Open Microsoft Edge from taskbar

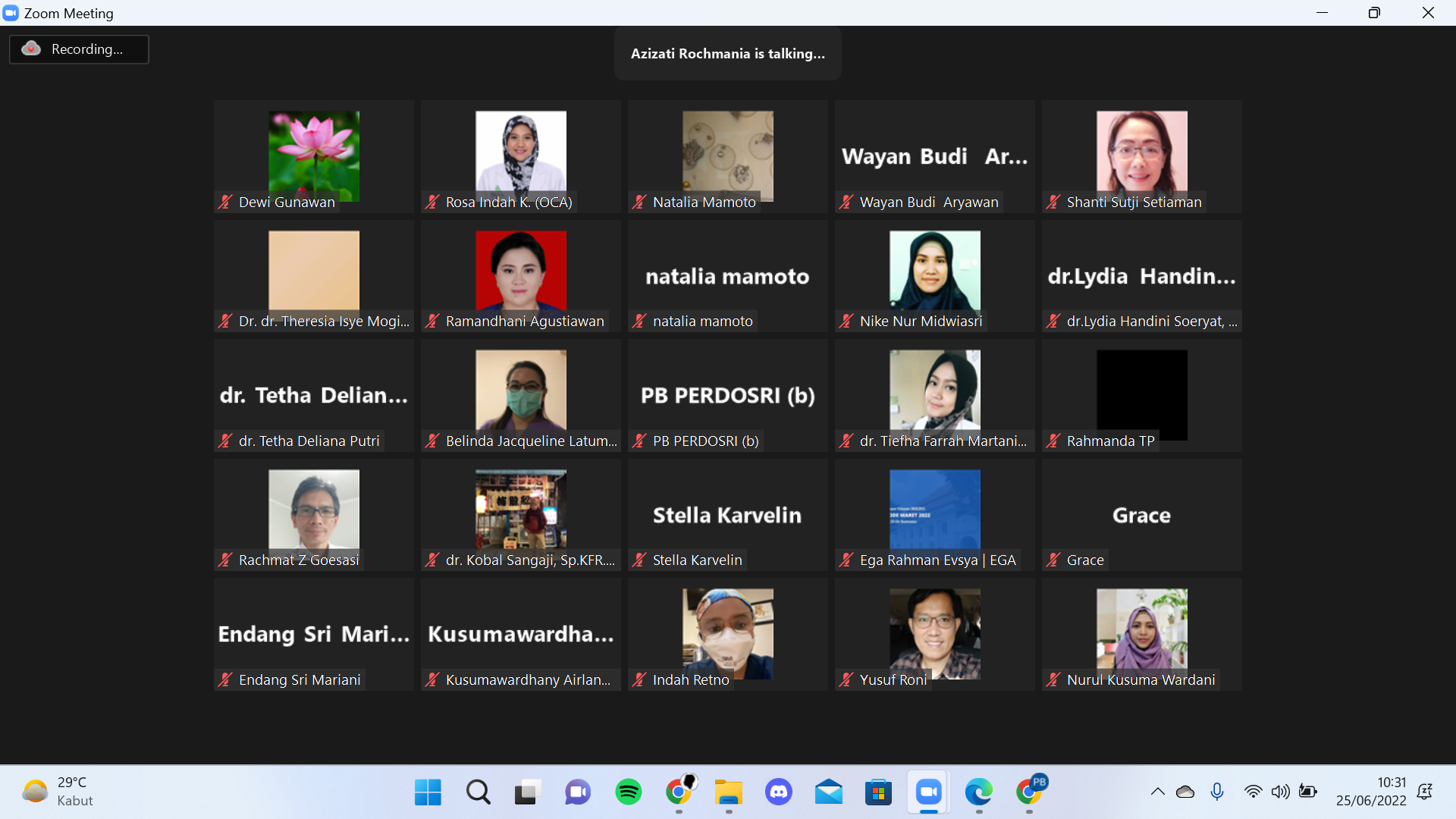(979, 792)
